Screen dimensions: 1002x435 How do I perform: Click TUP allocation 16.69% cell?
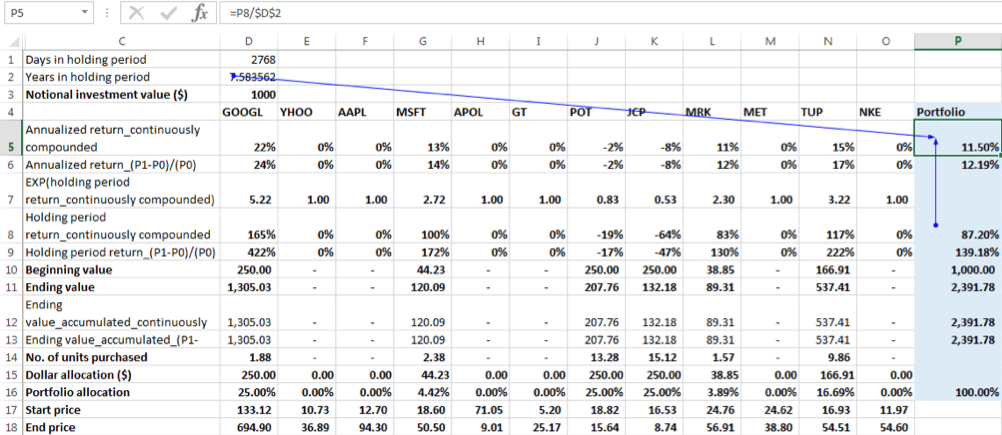pyautogui.click(x=828, y=392)
